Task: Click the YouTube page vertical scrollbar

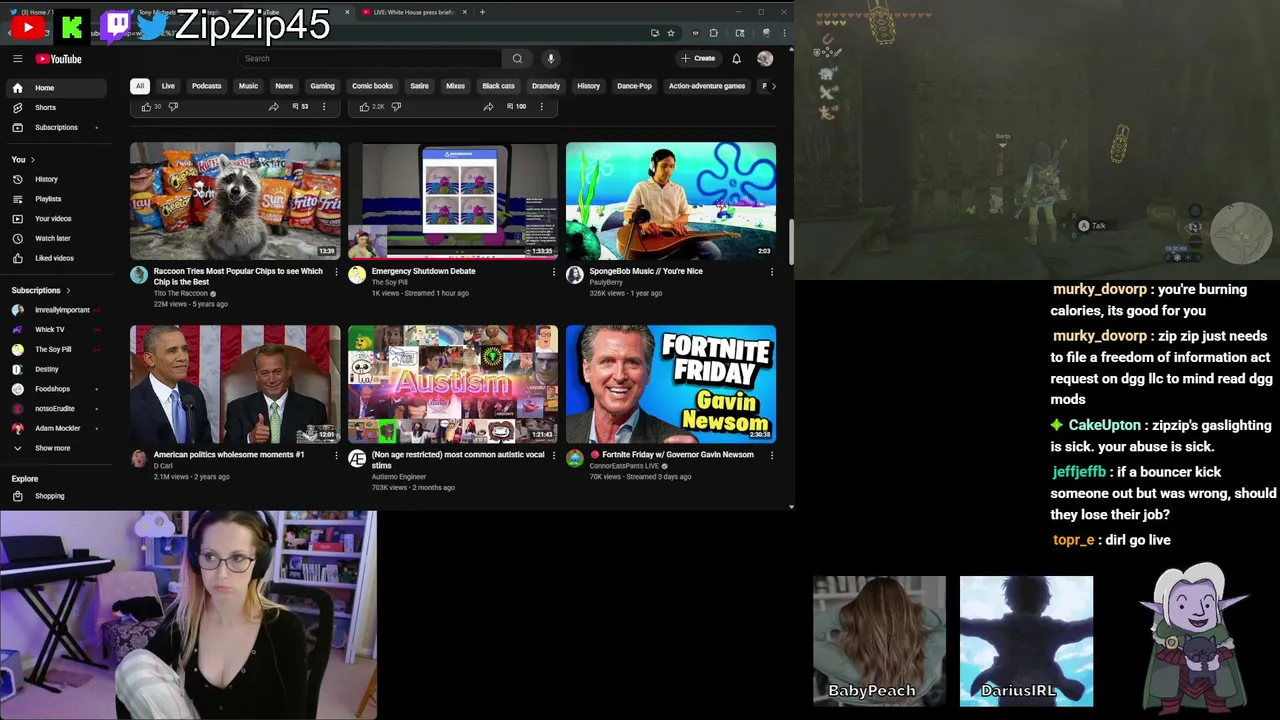Action: (x=791, y=240)
